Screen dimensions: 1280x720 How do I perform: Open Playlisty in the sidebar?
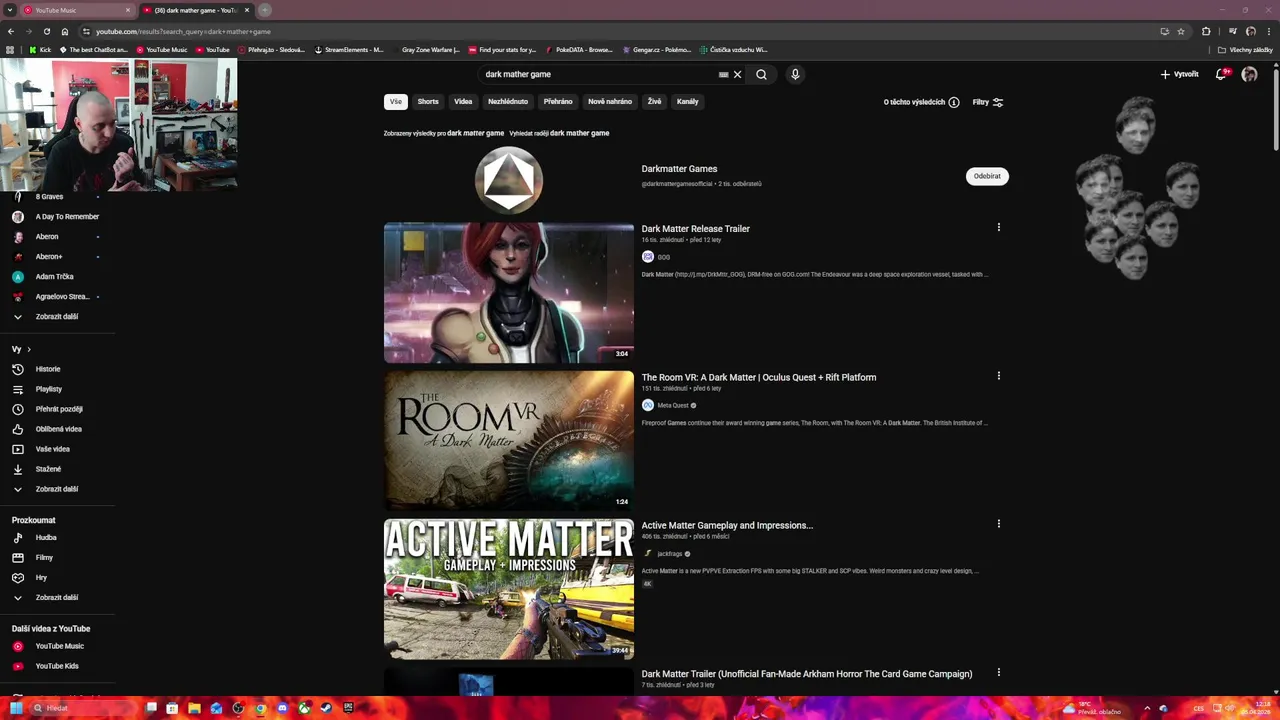tap(48, 389)
